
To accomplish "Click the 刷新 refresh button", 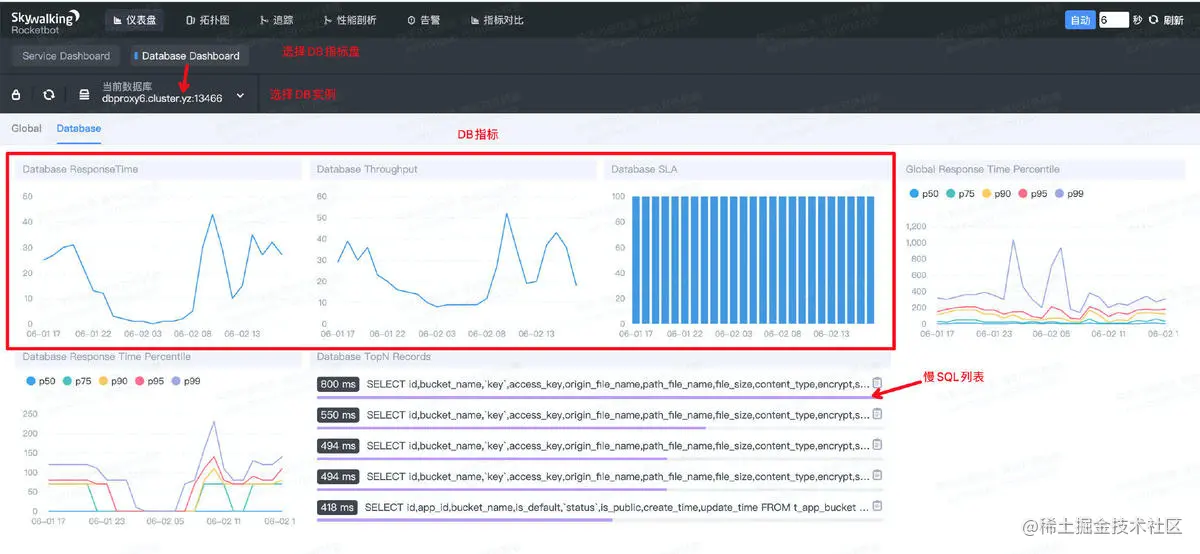I will click(x=1166, y=20).
